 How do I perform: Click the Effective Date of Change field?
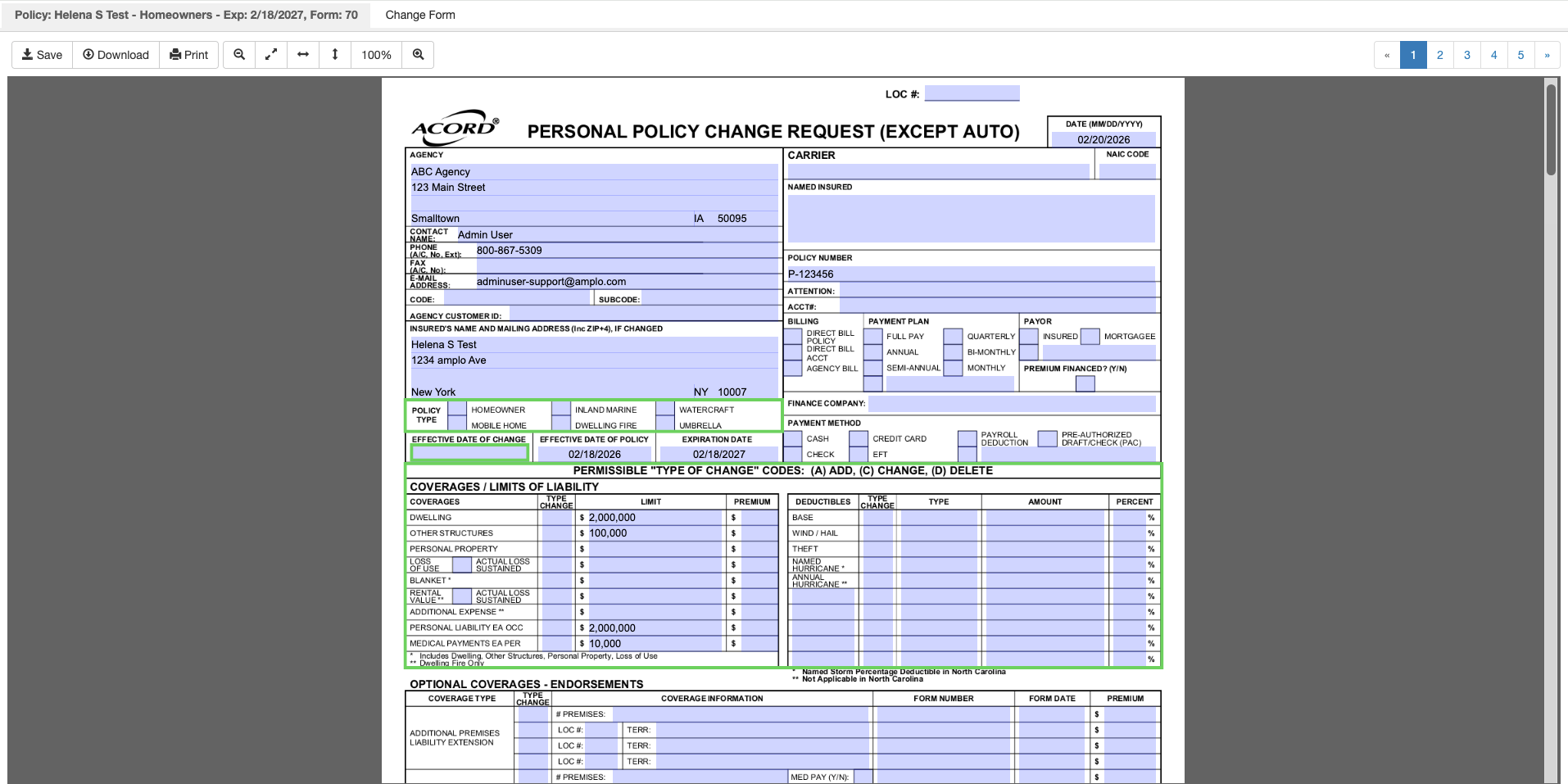[x=469, y=453]
